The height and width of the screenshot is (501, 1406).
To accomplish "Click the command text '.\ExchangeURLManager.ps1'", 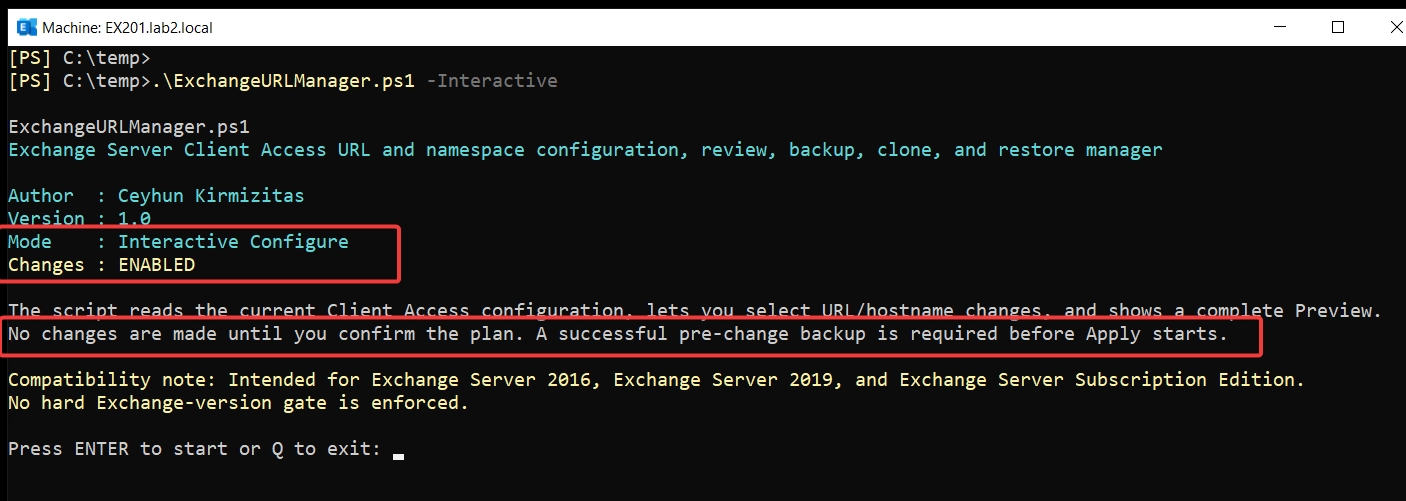I will (284, 81).
